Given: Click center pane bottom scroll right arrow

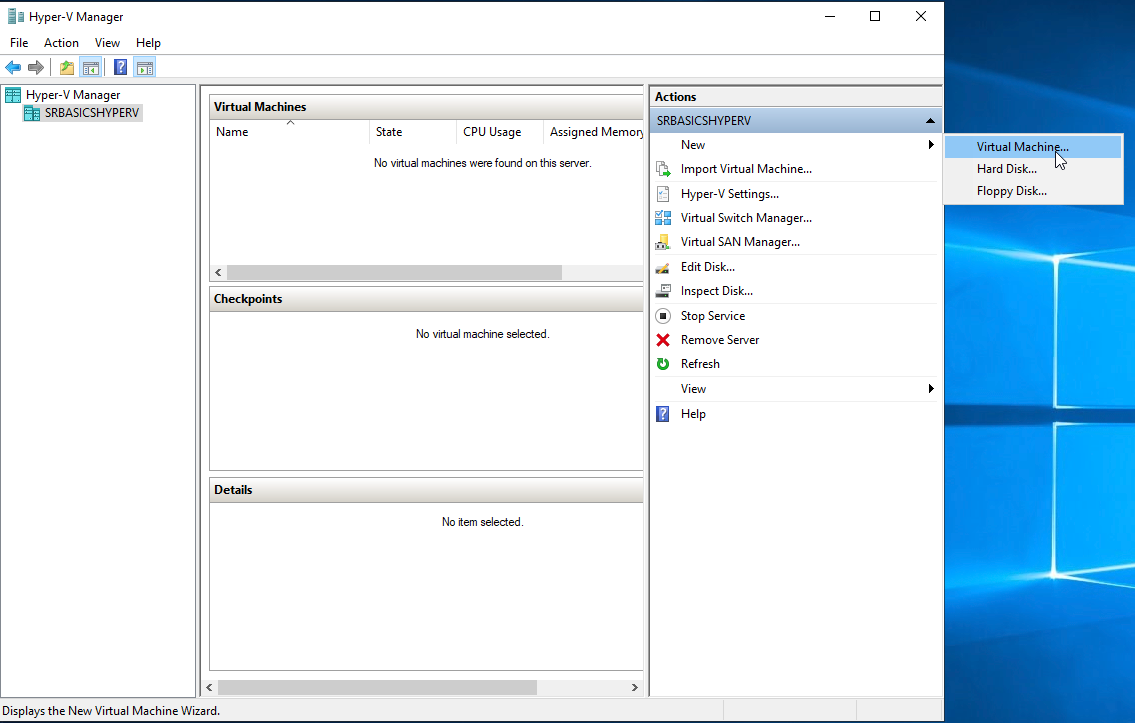Looking at the screenshot, I should click(635, 688).
